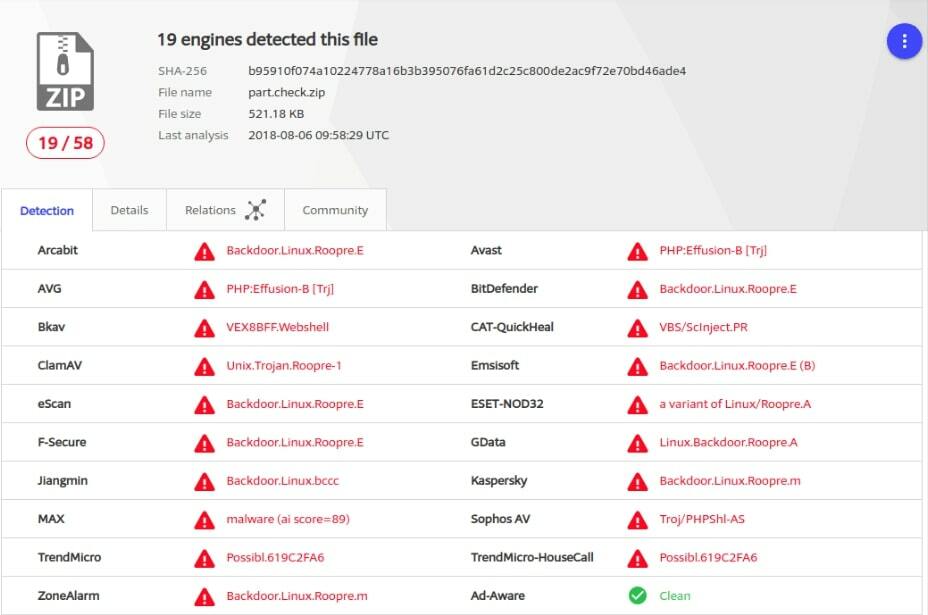Click Backdoor.Linux.Roopre.m result for ZoneAlarm

(x=297, y=596)
